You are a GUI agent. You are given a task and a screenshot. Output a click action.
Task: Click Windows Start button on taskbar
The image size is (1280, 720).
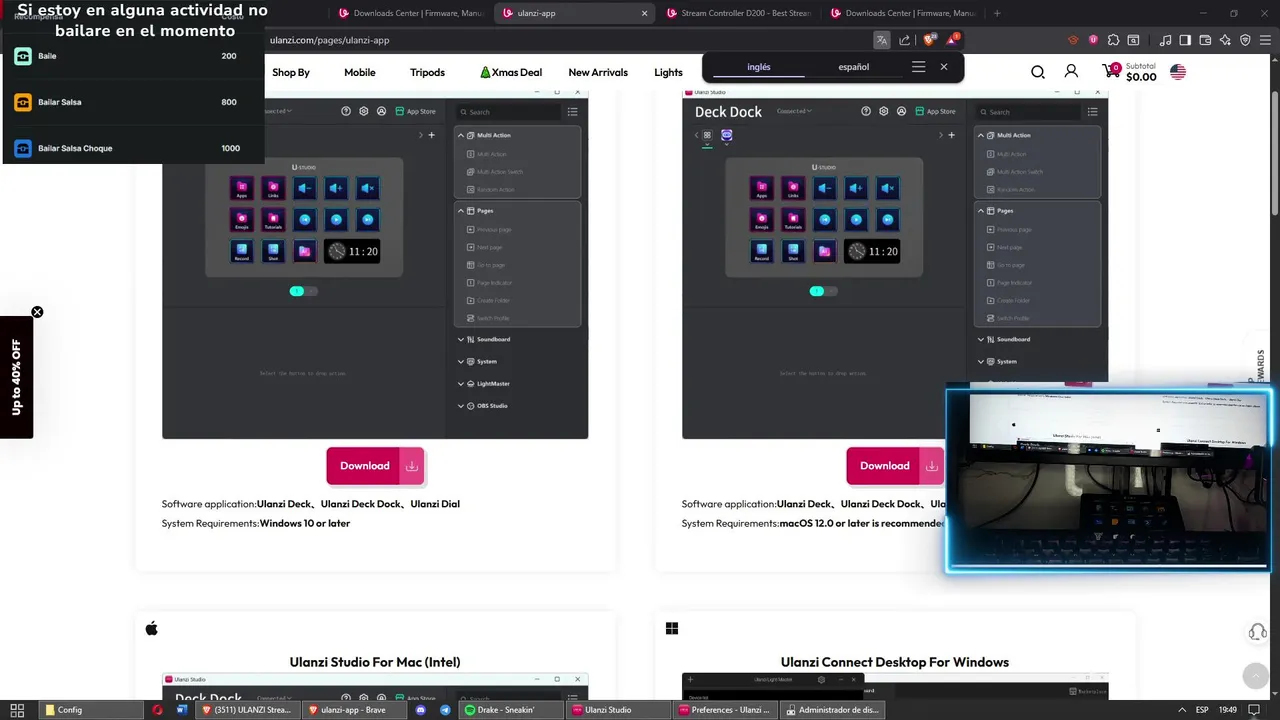(16, 710)
